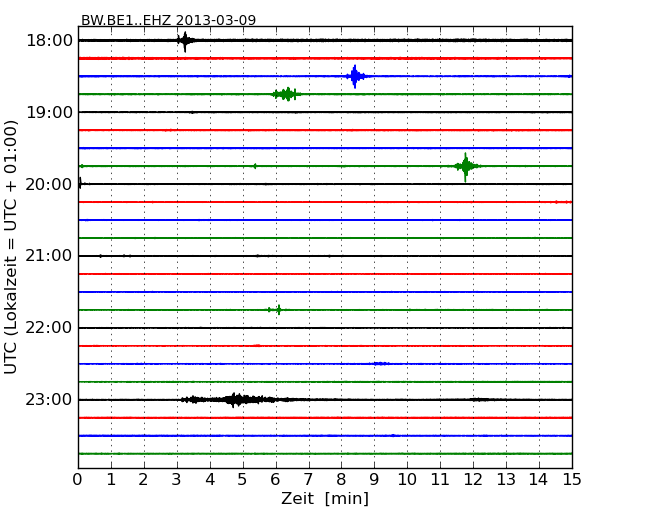The width and height of the screenshot is (650, 520).
Task: Click the x-axis tick label 10
Action: click(x=407, y=480)
